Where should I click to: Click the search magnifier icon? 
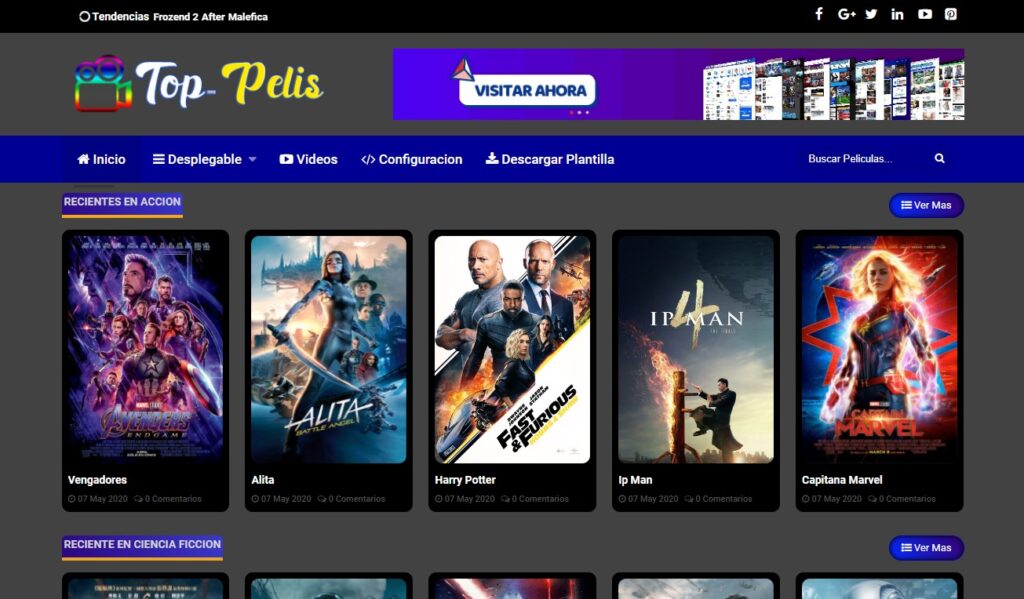click(x=939, y=158)
